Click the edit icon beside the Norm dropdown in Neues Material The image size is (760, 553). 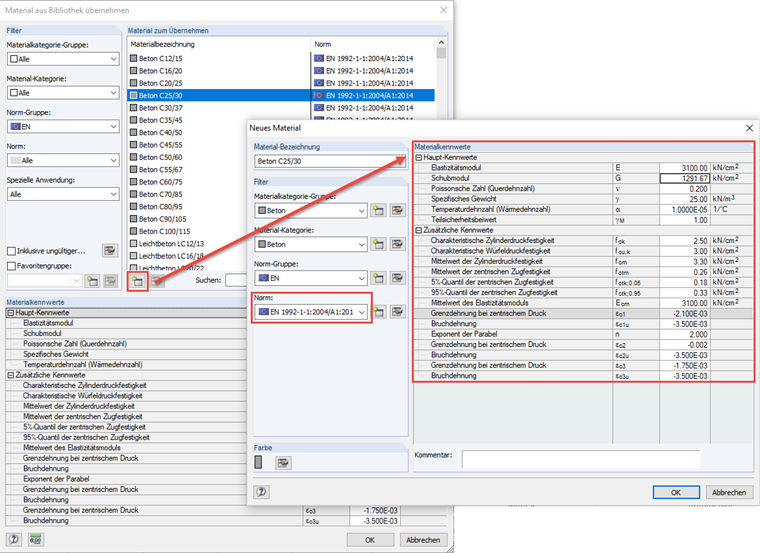coord(397,312)
